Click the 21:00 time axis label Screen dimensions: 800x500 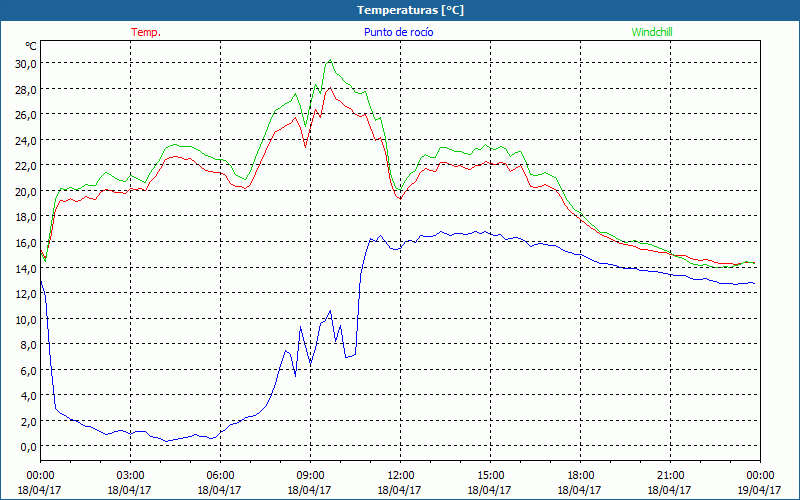pyautogui.click(x=670, y=475)
